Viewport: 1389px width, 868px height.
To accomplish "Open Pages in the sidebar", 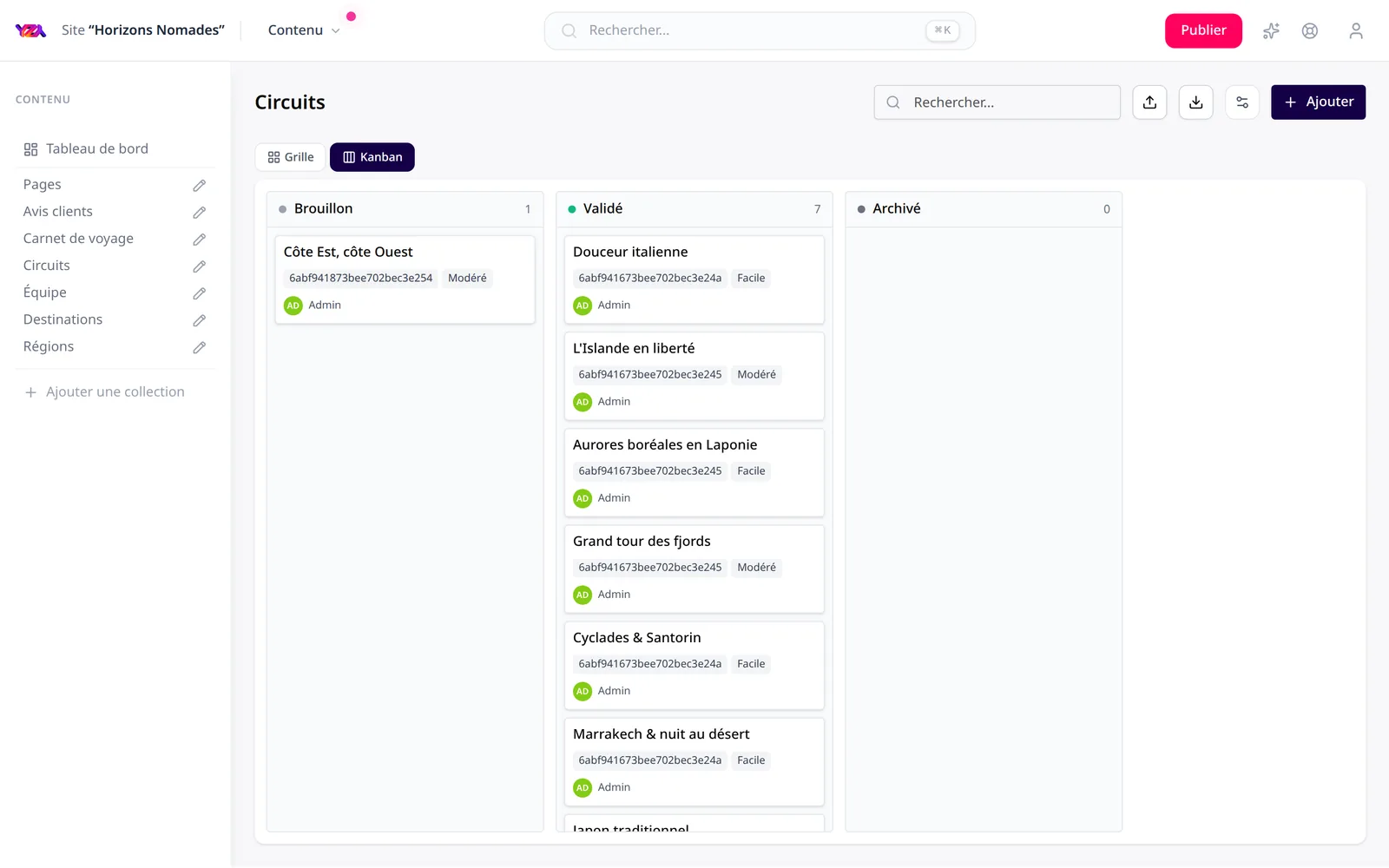I will pos(43,184).
